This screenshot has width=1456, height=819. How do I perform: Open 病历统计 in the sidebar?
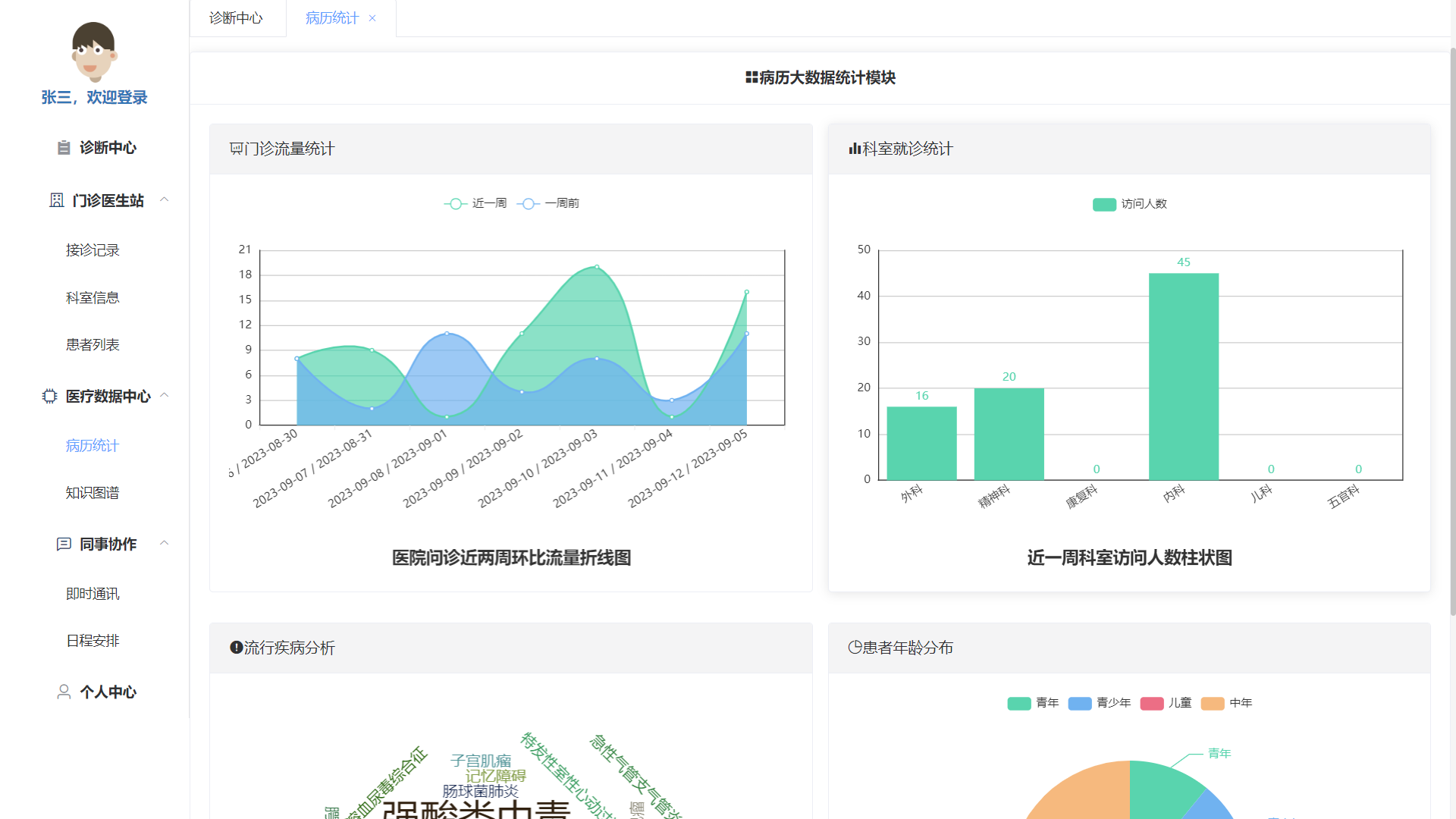click(x=93, y=446)
